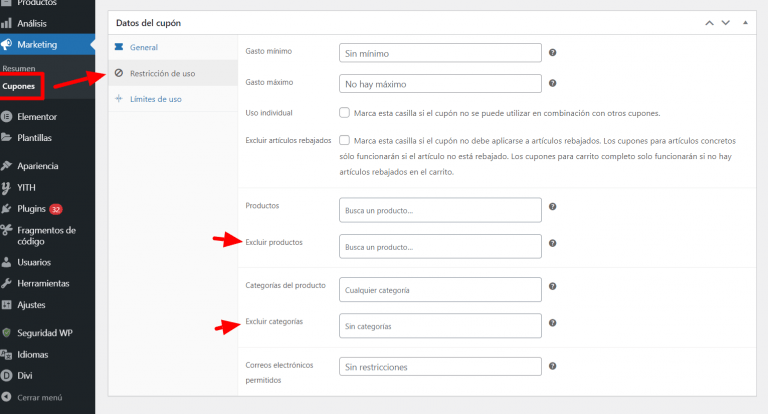Screen dimensions: 768x414
Task: Move the Datos del cupón panel down
Action: pyautogui.click(x=725, y=23)
